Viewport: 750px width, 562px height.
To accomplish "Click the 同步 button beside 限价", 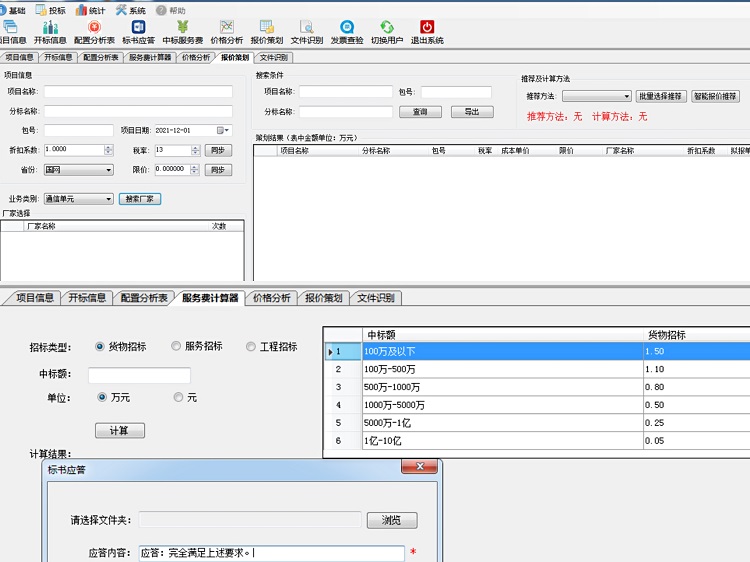I will coord(218,170).
